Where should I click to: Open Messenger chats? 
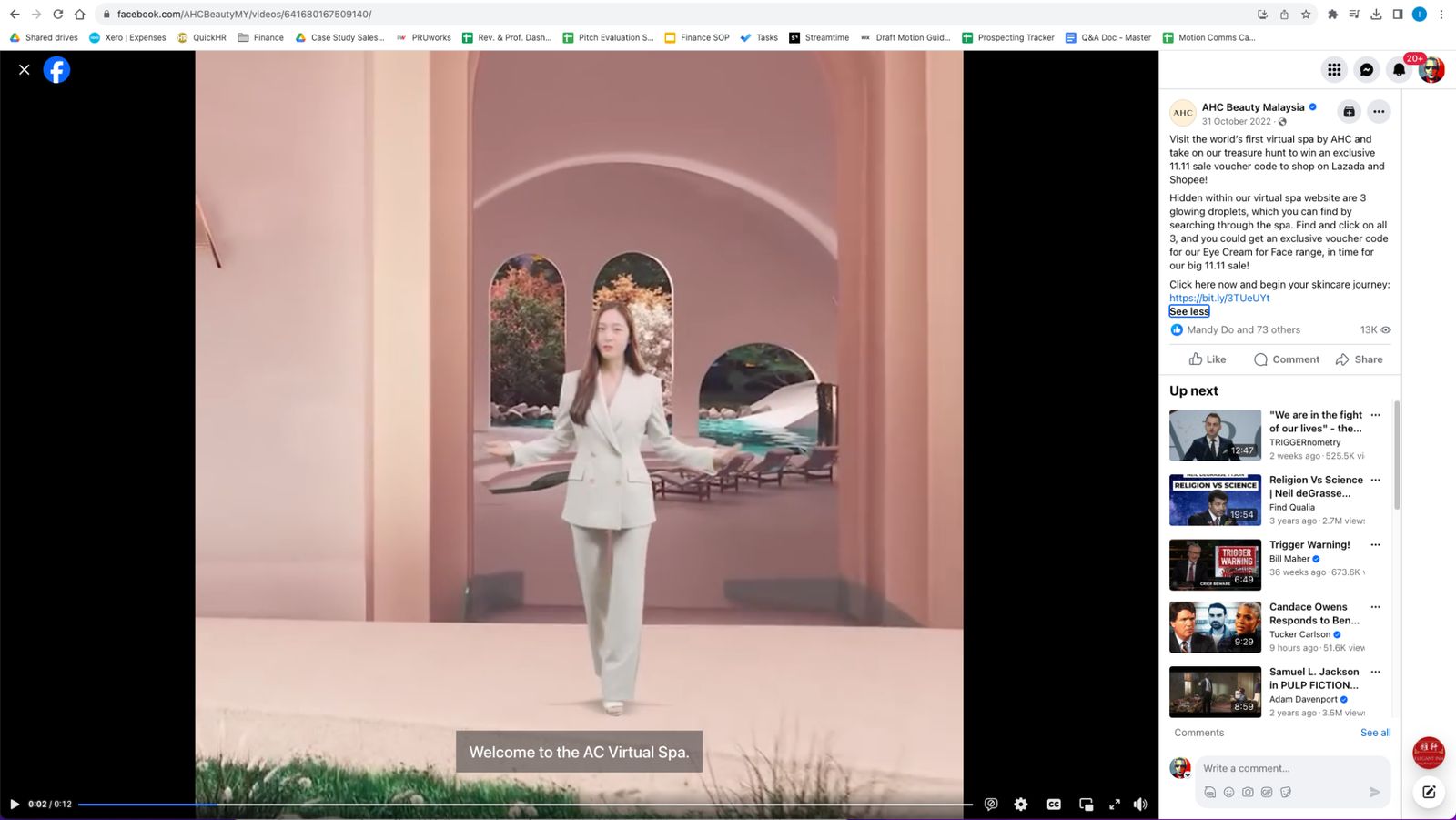point(1367,69)
